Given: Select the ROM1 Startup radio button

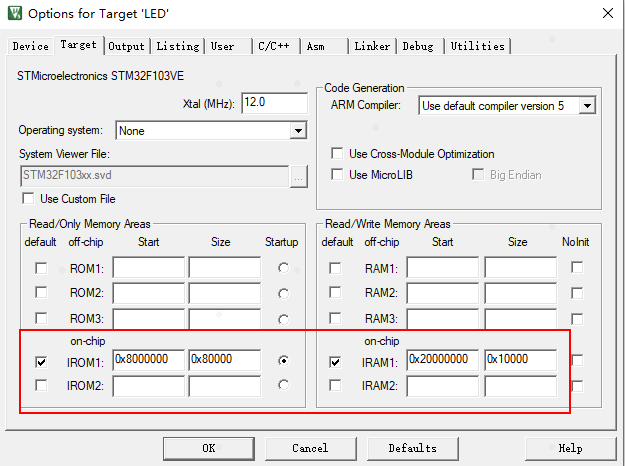Looking at the screenshot, I should click(x=283, y=268).
